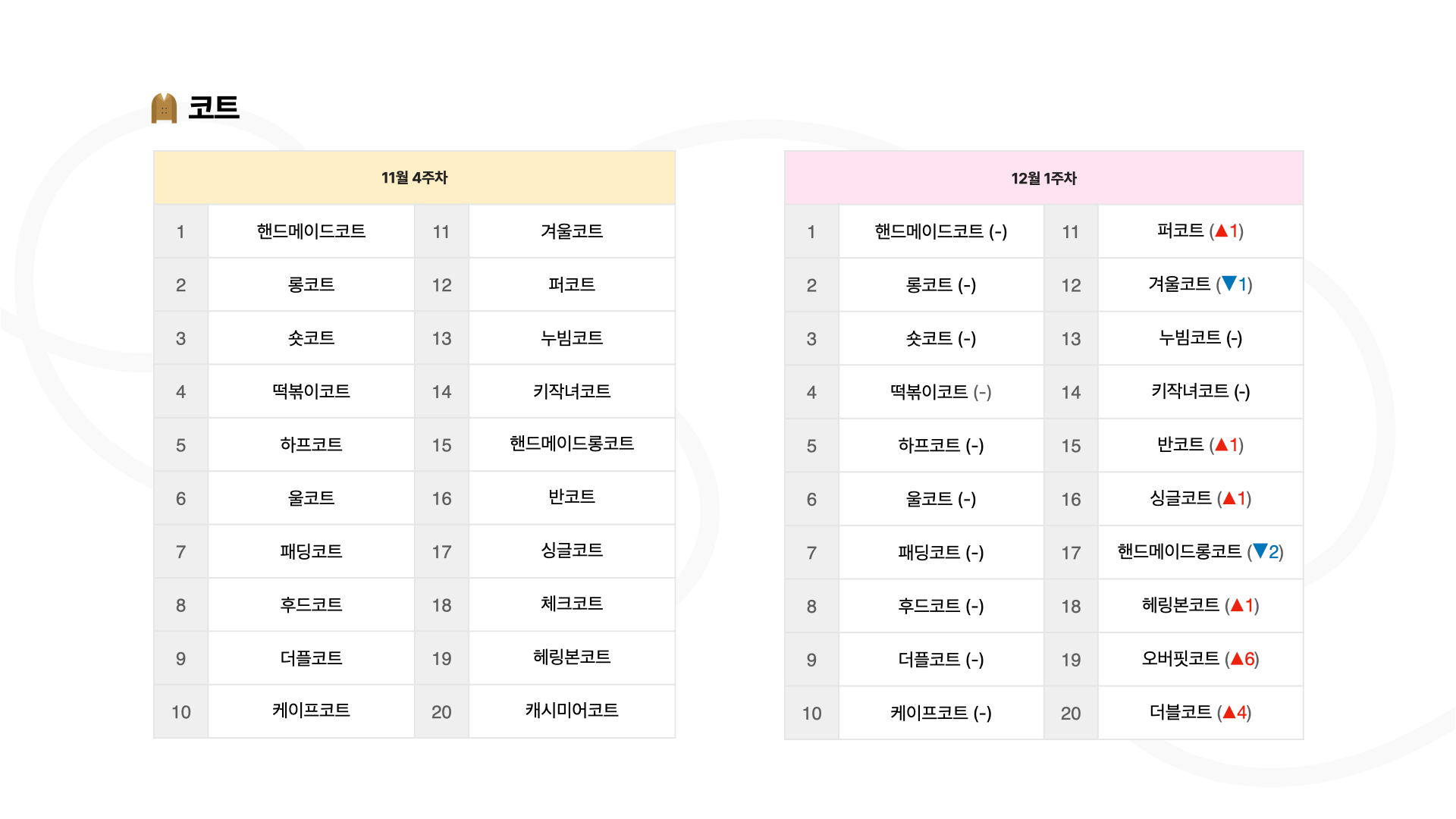Click the red up arrow beside 더블코트
This screenshot has height=819, width=1456.
click(1229, 712)
